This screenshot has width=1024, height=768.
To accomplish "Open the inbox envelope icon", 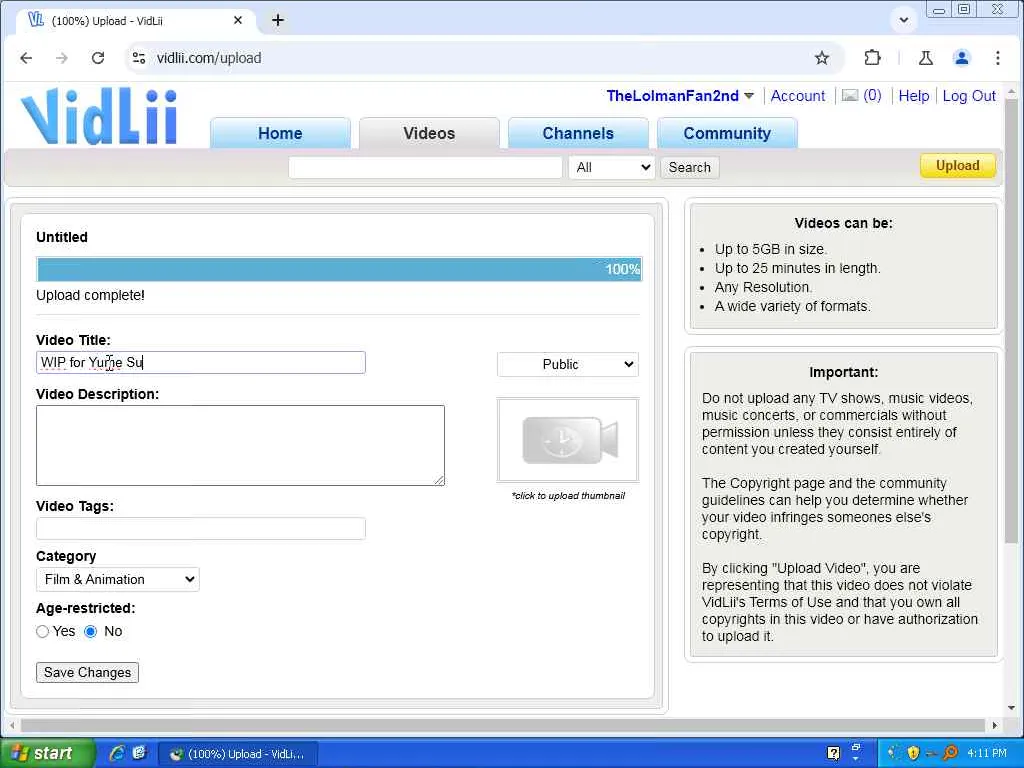I will [x=850, y=95].
